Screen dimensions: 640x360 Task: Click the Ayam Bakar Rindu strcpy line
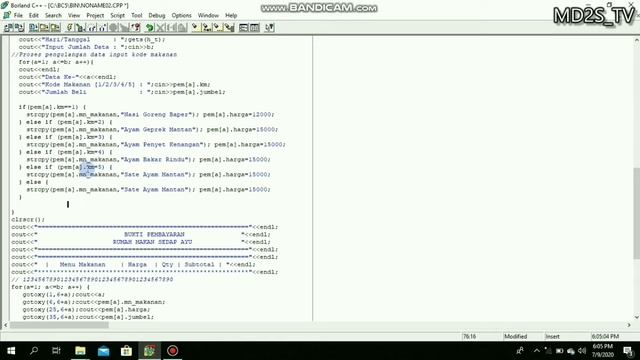click(x=148, y=160)
